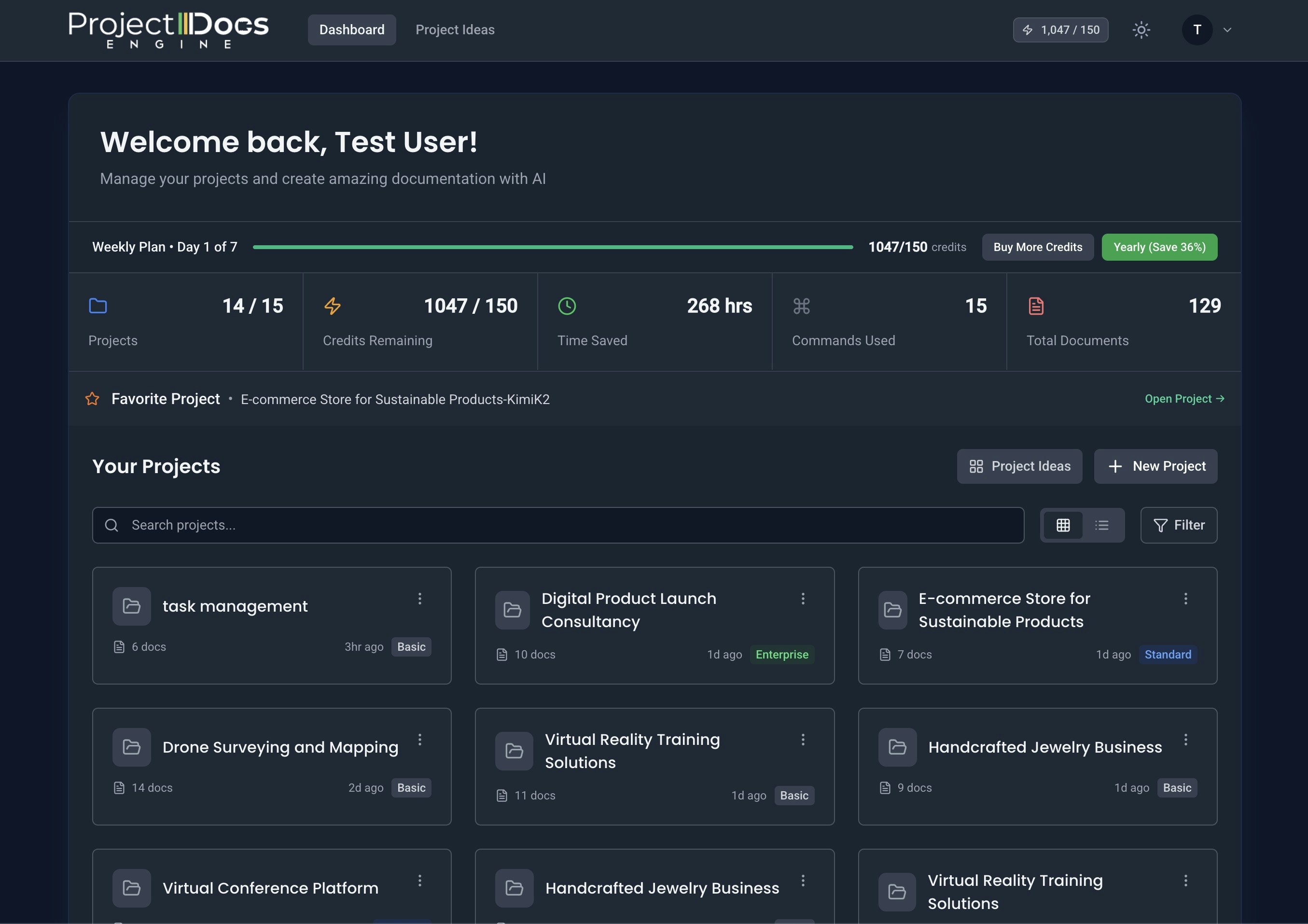1308x924 pixels.
Task: Click the Credits Remaining lightning icon
Action: point(333,306)
